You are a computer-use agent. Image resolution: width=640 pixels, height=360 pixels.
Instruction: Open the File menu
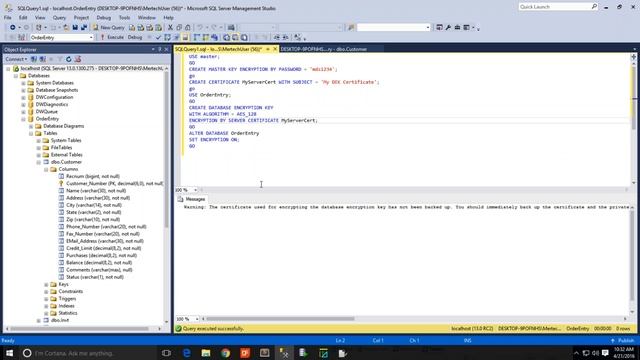7,18
